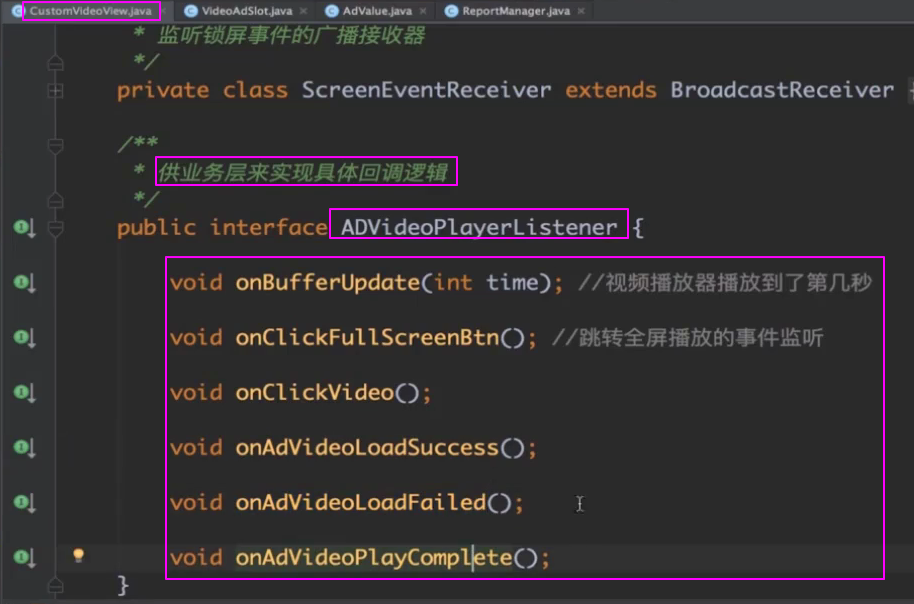Click the class icon on AdValue.java tab
914x604 pixels.
pos(332,11)
